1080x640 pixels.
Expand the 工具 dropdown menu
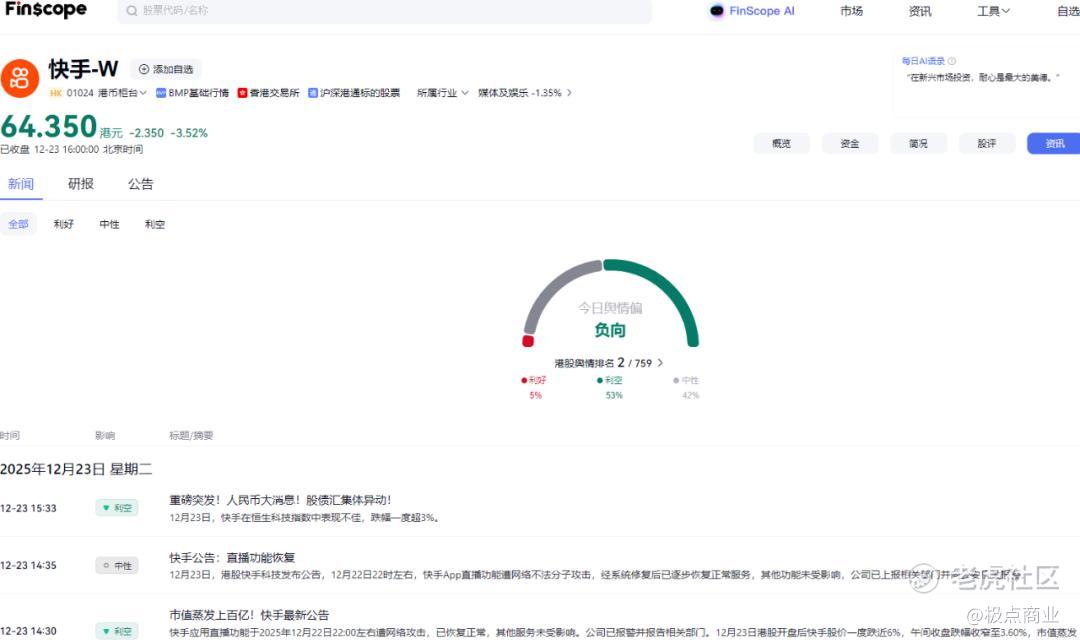pos(993,11)
